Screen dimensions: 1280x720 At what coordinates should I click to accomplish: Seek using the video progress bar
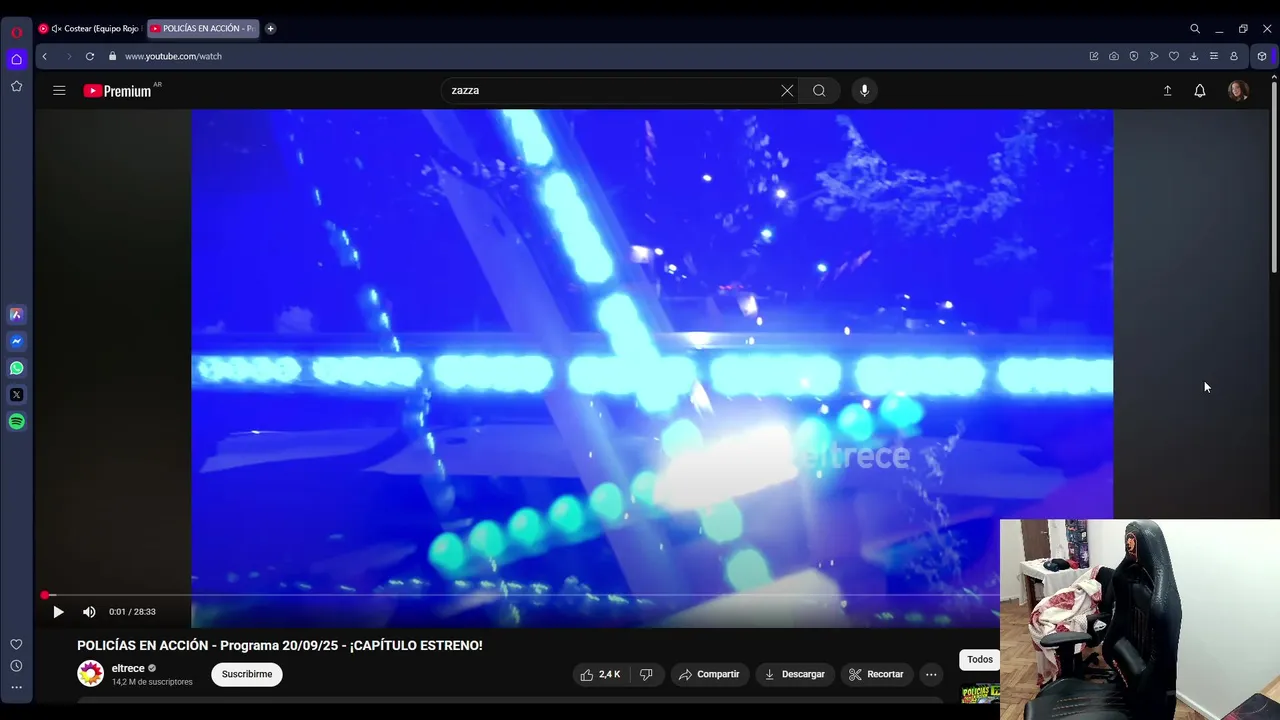point(520,595)
